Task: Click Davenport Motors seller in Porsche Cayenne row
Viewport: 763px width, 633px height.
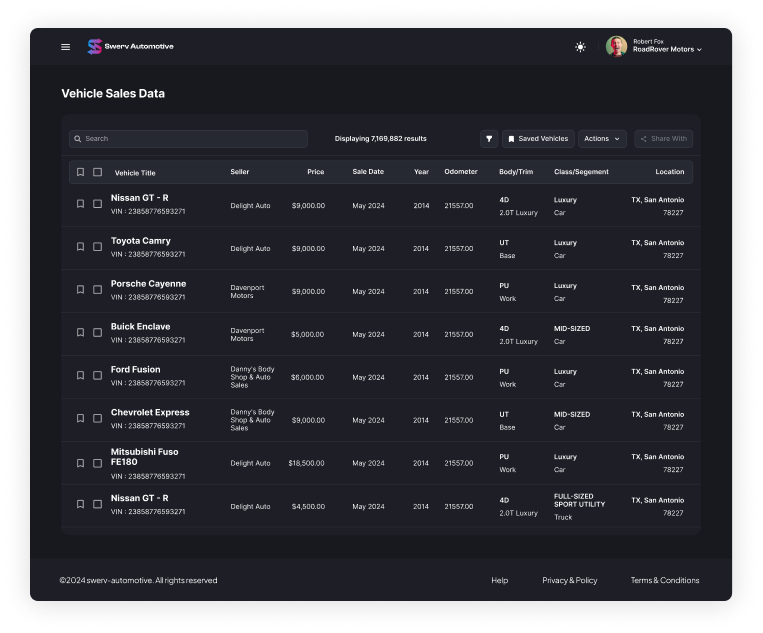Action: coord(247,291)
